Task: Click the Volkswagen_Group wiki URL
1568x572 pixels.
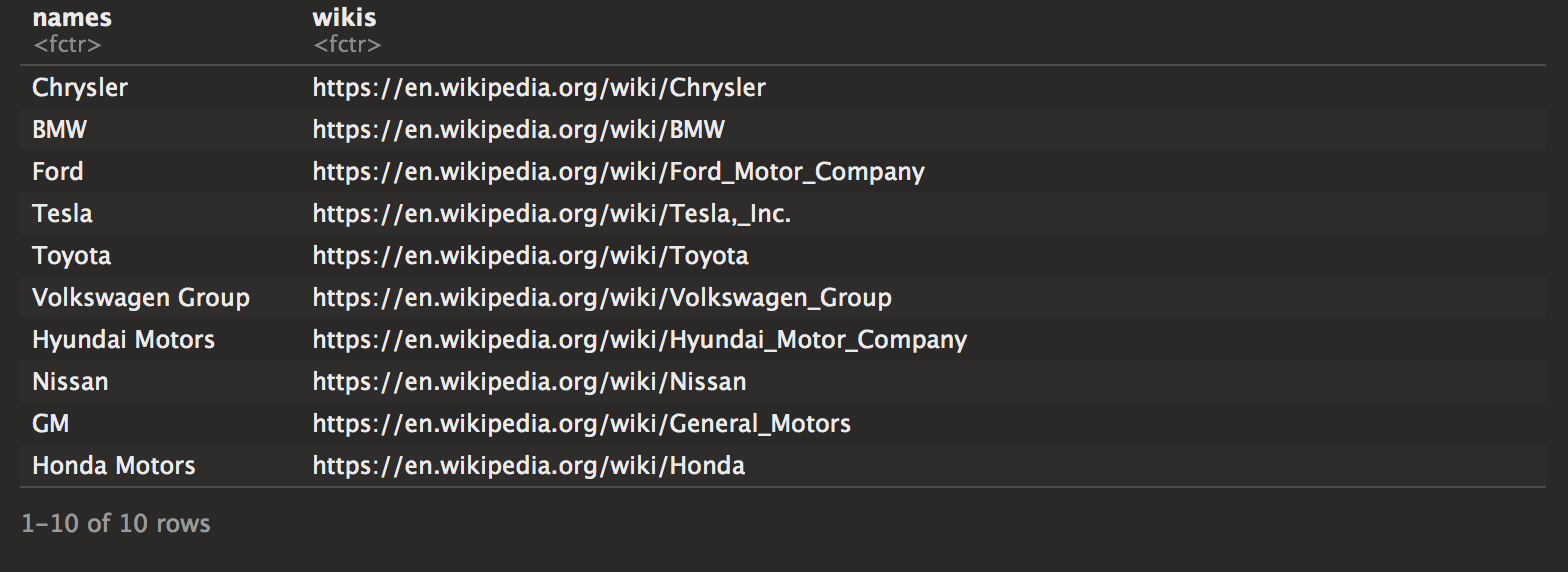Action: point(602,298)
